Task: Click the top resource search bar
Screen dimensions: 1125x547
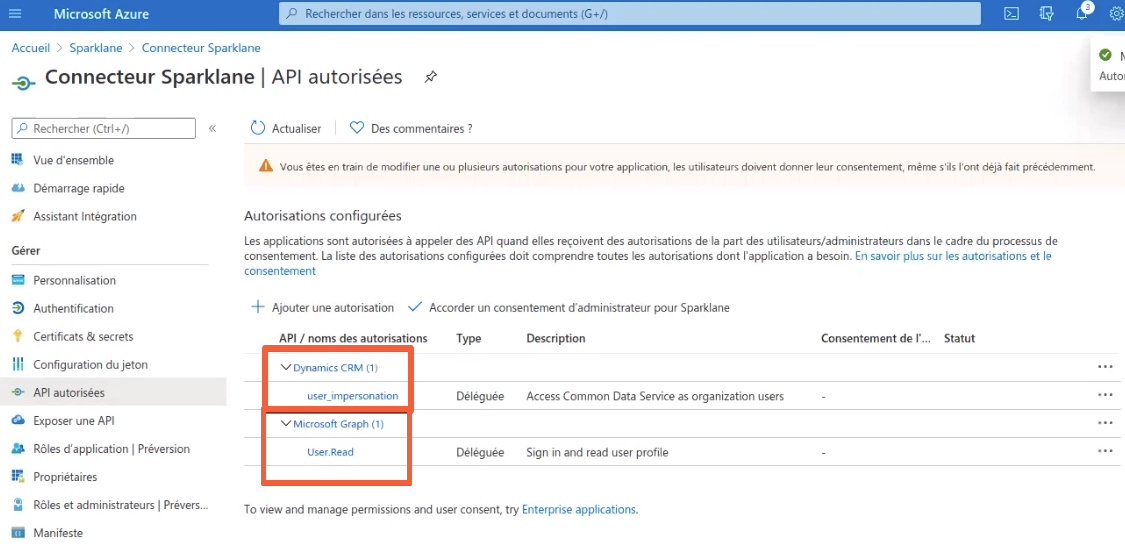Action: 630,14
